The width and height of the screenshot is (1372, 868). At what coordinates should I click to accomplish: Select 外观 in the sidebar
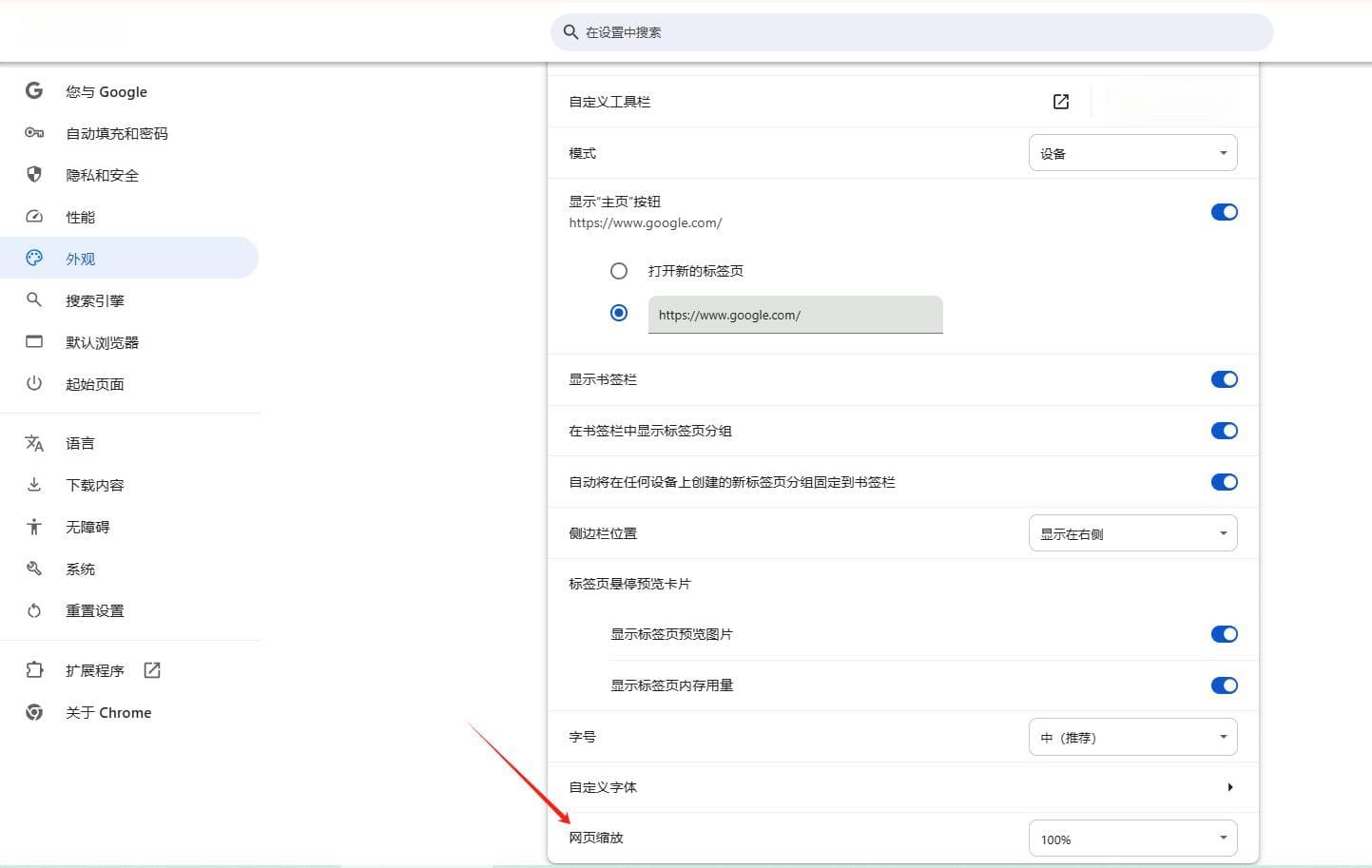(129, 259)
